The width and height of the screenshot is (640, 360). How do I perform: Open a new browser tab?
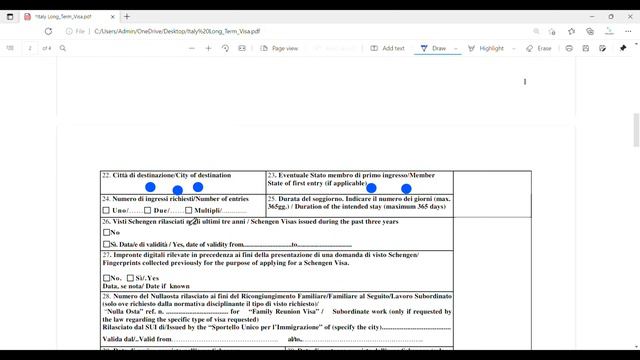click(x=127, y=17)
